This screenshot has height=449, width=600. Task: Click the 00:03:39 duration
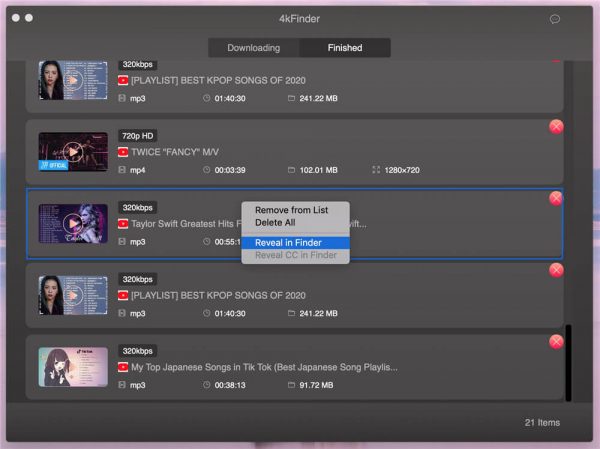[230, 170]
